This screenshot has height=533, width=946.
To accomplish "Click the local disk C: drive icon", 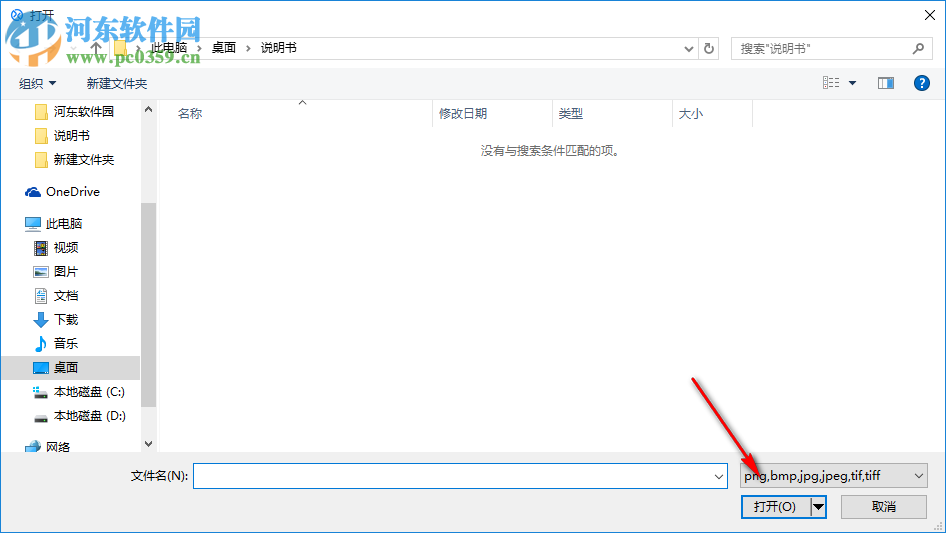I will pos(40,392).
